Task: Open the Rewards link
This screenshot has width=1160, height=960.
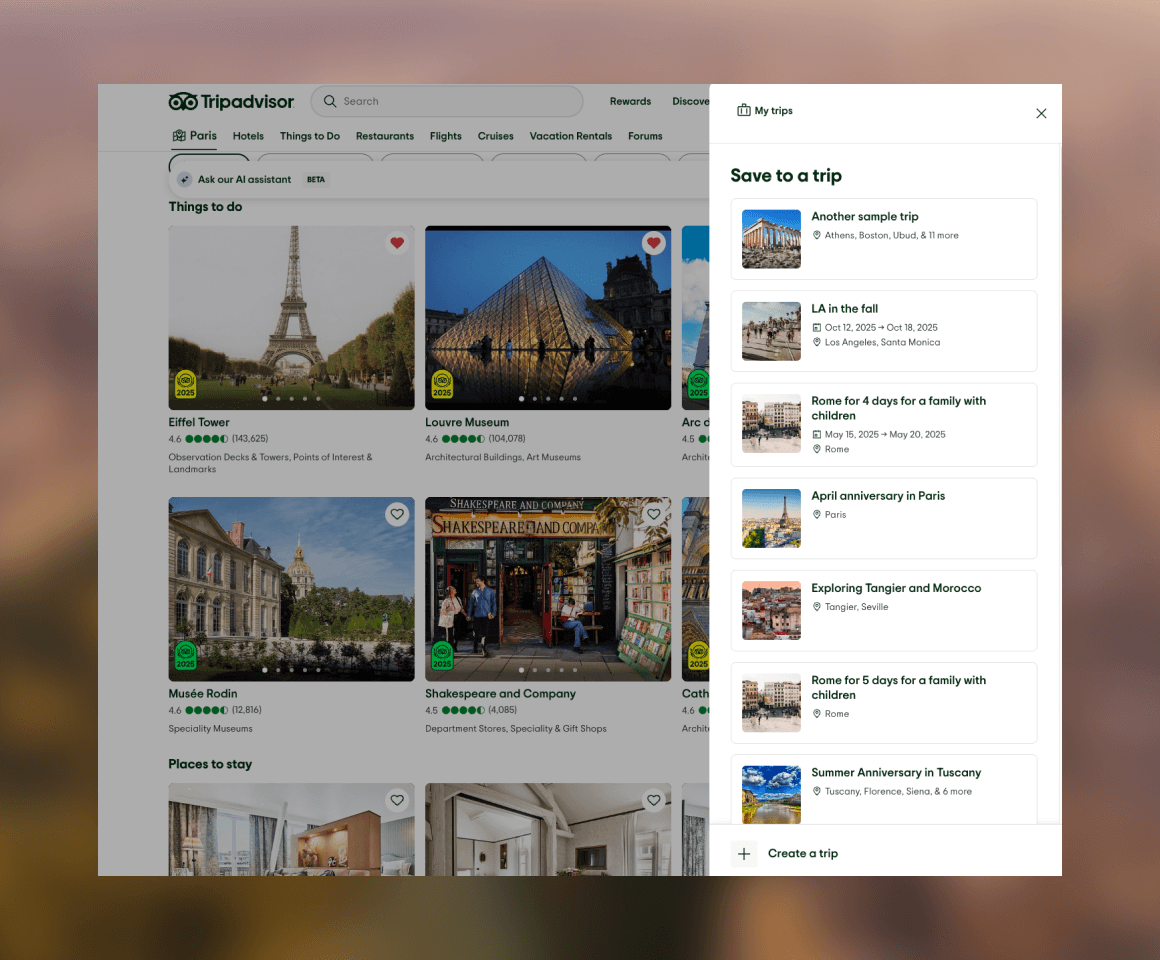Action: click(630, 101)
